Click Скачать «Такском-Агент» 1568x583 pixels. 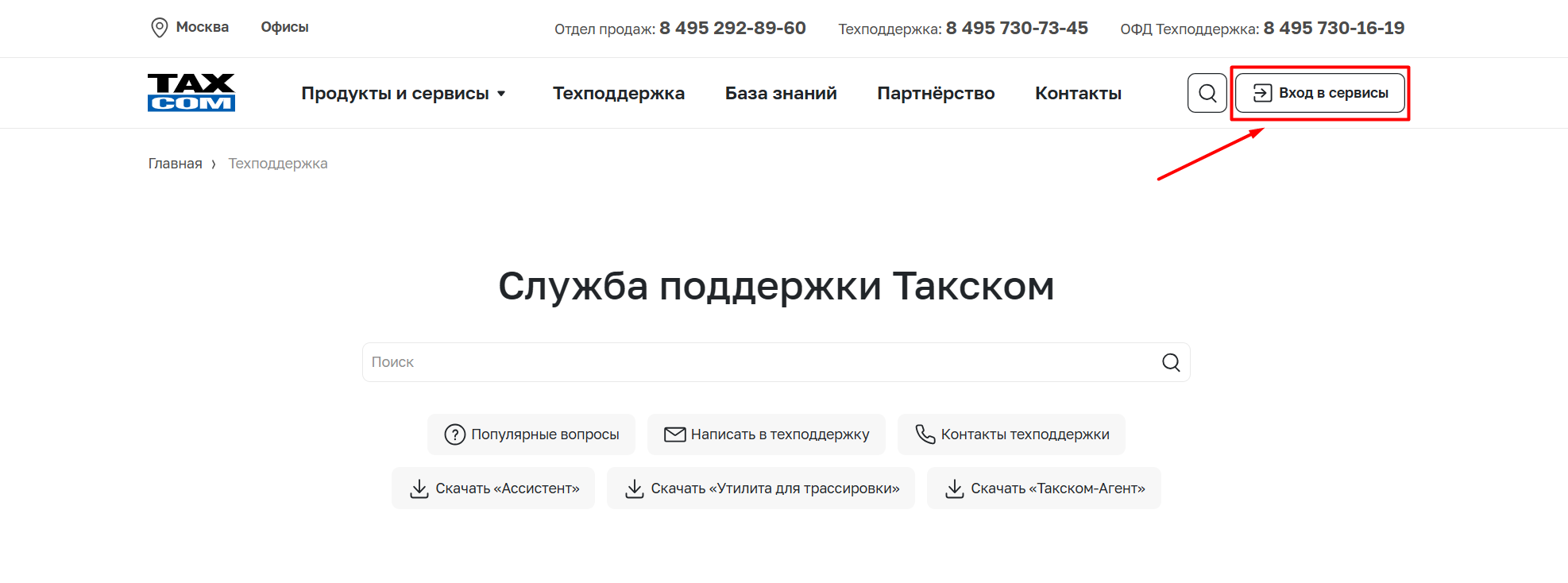point(1044,488)
